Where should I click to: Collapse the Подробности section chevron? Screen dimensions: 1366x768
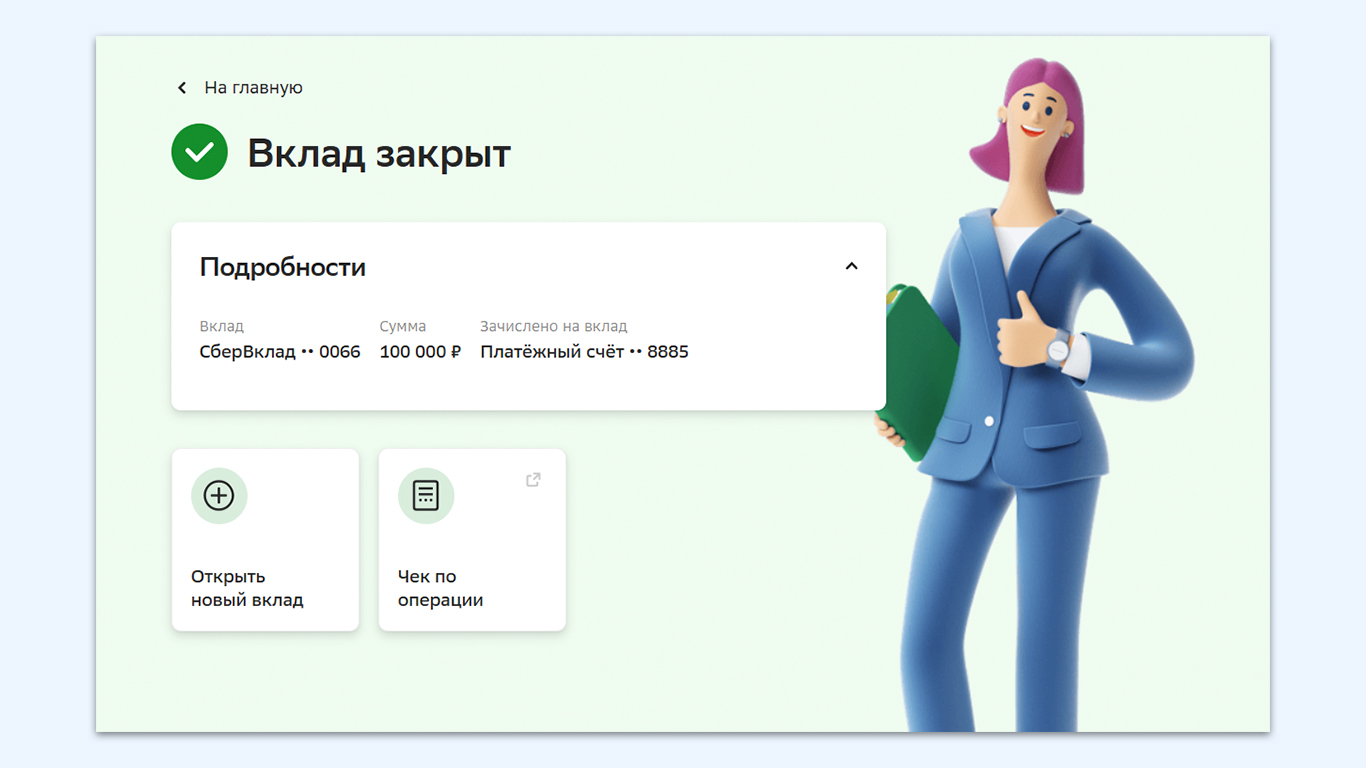point(851,267)
